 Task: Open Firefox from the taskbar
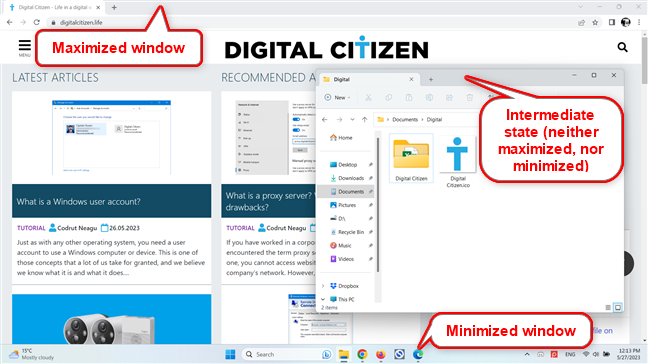tap(381, 354)
